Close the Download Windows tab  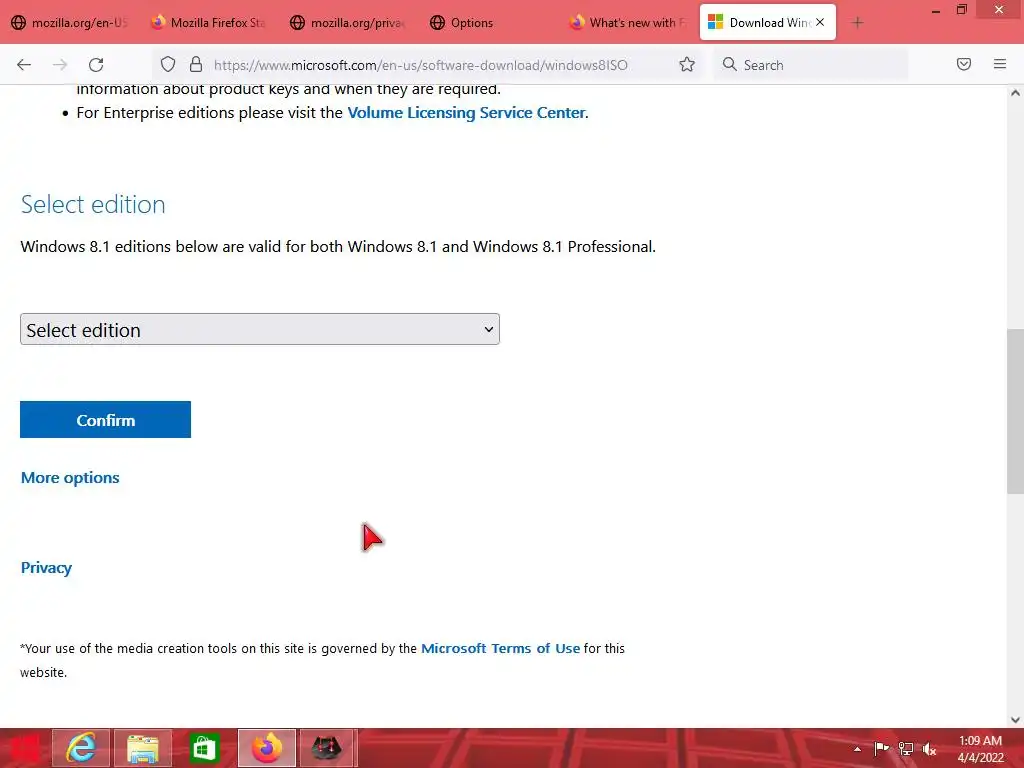[x=820, y=22]
